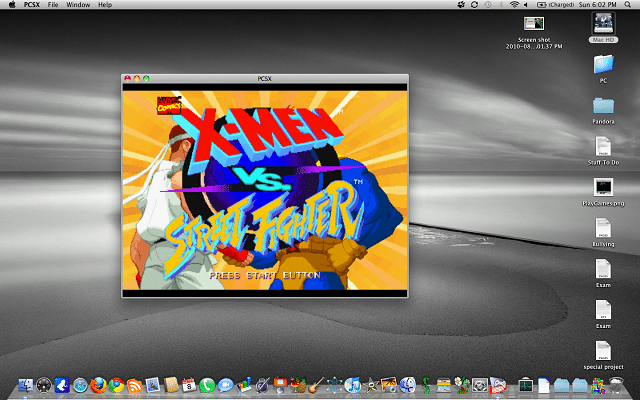Open Keynote podium icon in dock

point(280,385)
